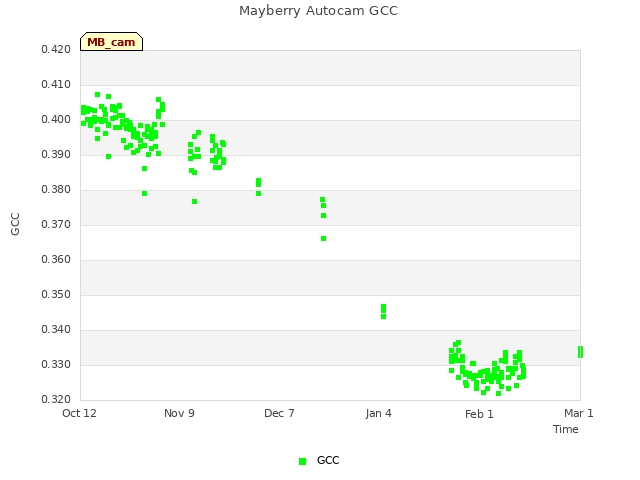This screenshot has height=480, width=640.
Task: Click the Dec 7 axis label
Action: pos(279,413)
